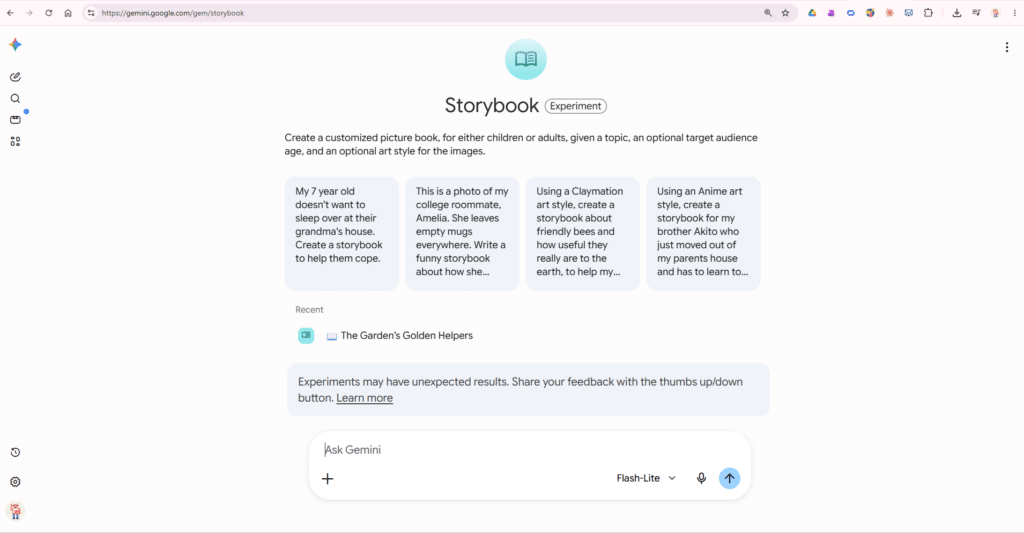The image size is (1024, 533).
Task: Click the Gemini sparkle logo in sidebar
Action: click(x=16, y=44)
